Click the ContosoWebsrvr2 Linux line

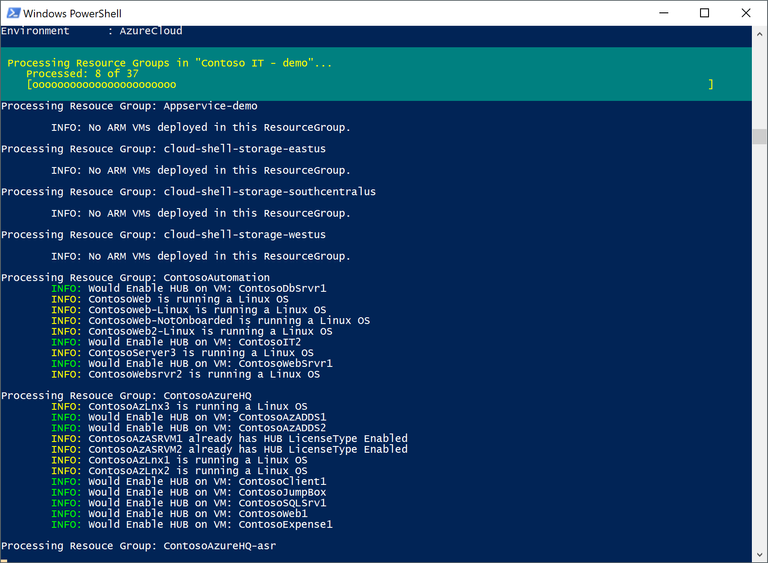(186, 374)
